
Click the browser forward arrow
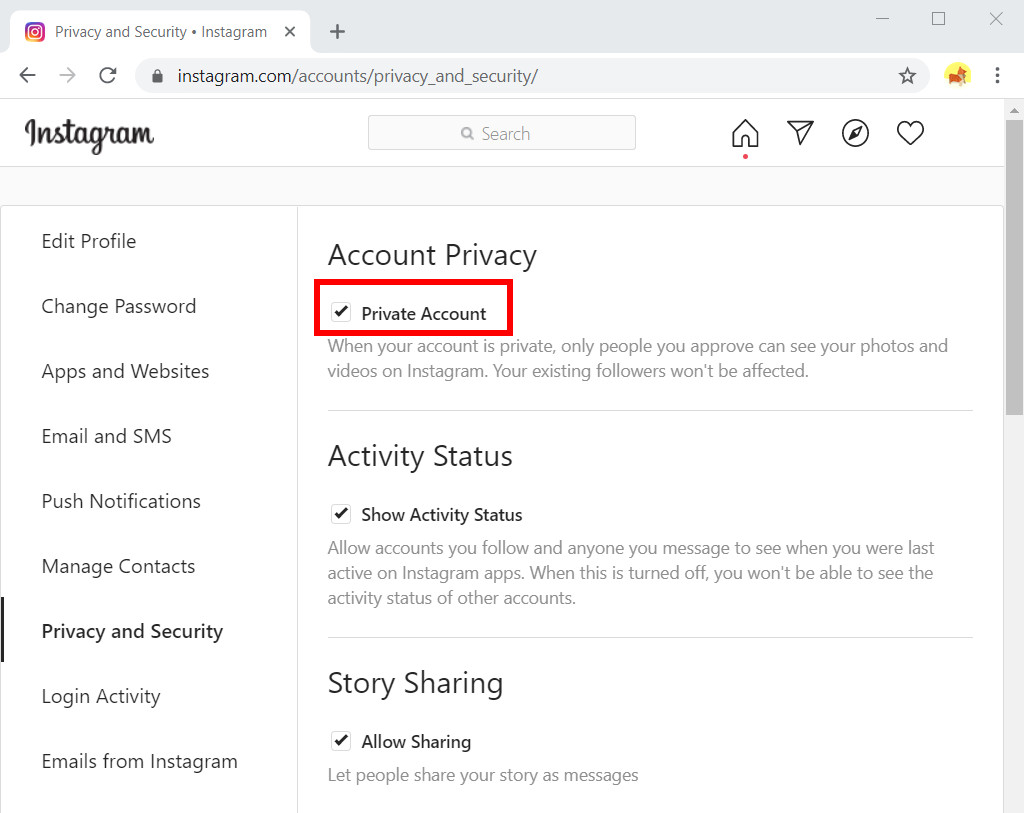coord(67,76)
